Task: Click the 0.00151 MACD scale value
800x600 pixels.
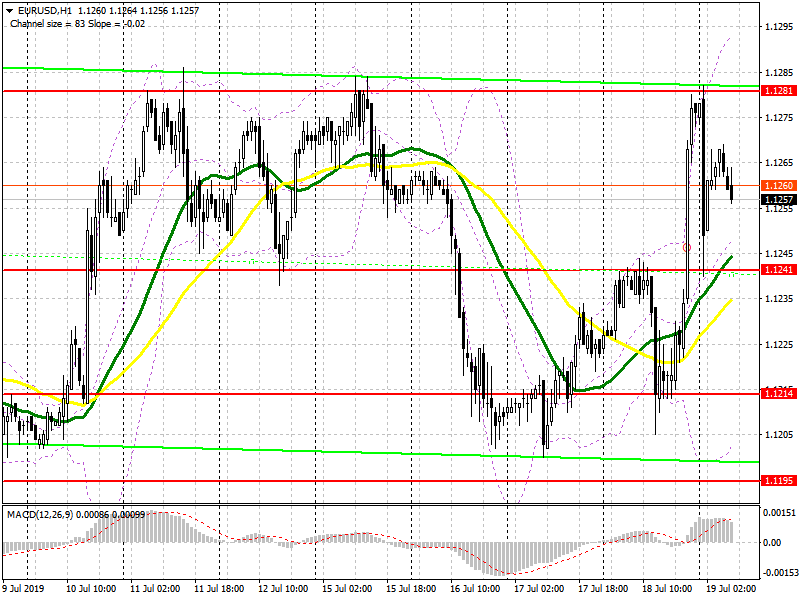Action: [778, 513]
